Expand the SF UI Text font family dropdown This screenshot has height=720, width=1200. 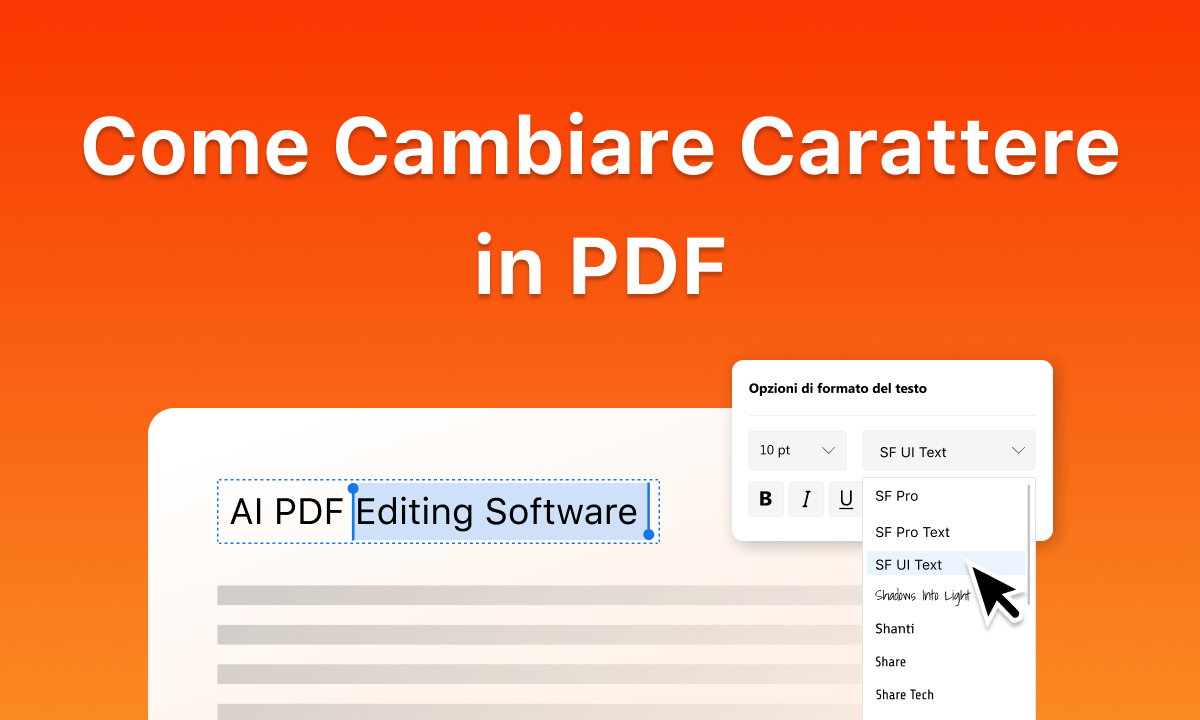tap(948, 450)
